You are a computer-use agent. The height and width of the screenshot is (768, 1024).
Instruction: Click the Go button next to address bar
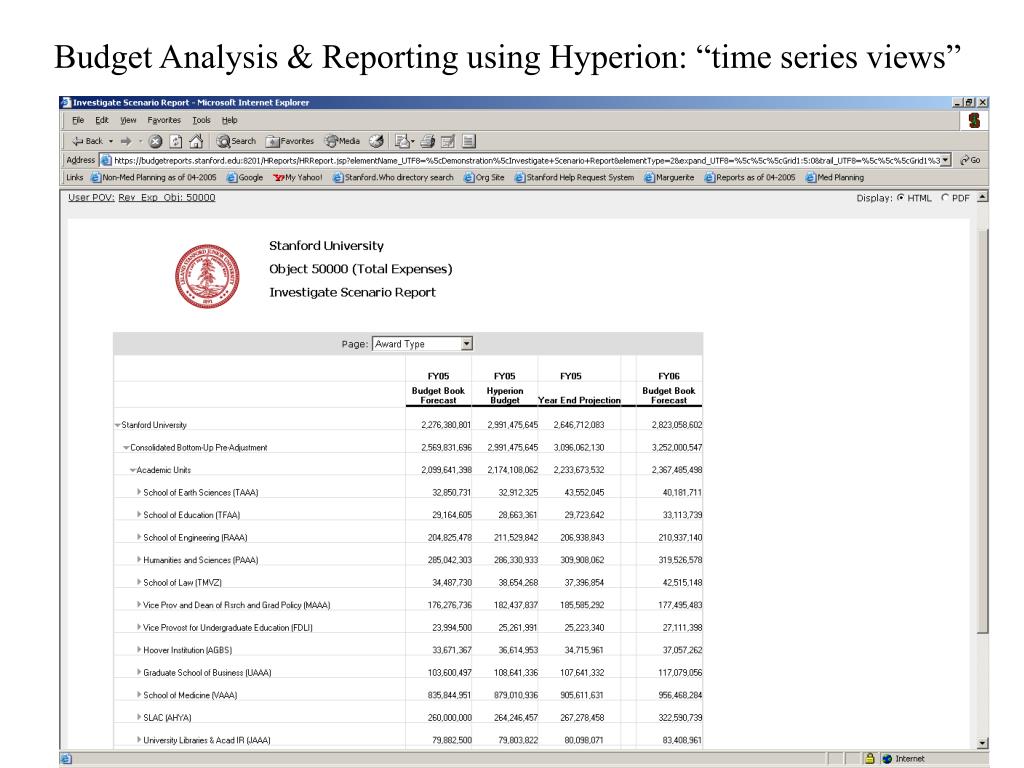click(x=970, y=160)
